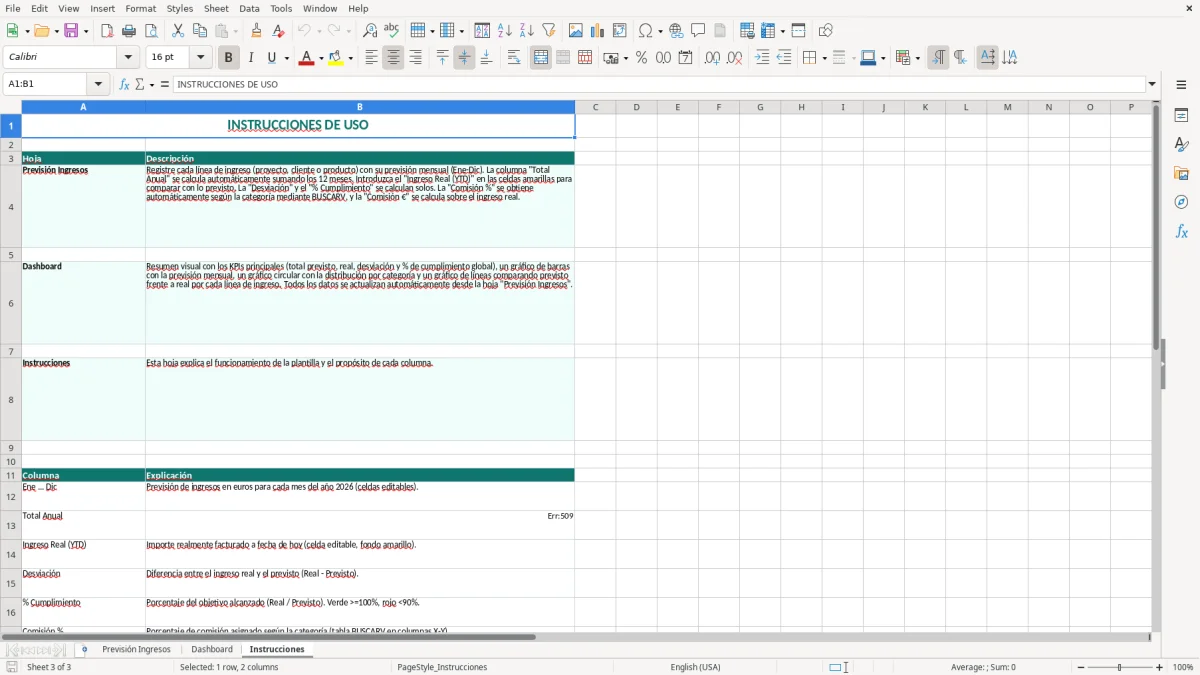
Task: Open sidebar Properties panel
Action: (1181, 115)
